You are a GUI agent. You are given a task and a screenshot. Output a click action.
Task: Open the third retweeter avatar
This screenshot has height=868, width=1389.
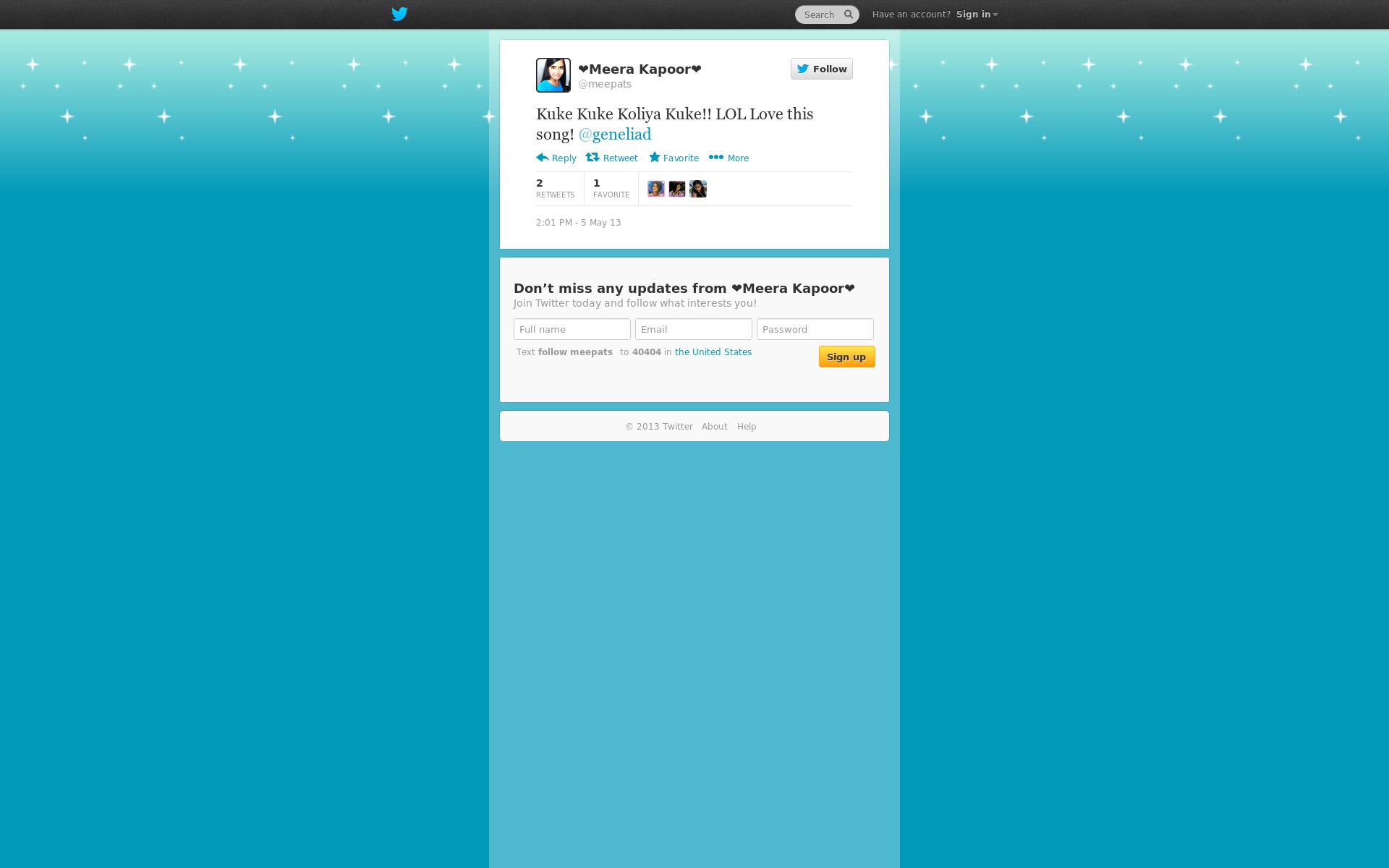coord(698,189)
